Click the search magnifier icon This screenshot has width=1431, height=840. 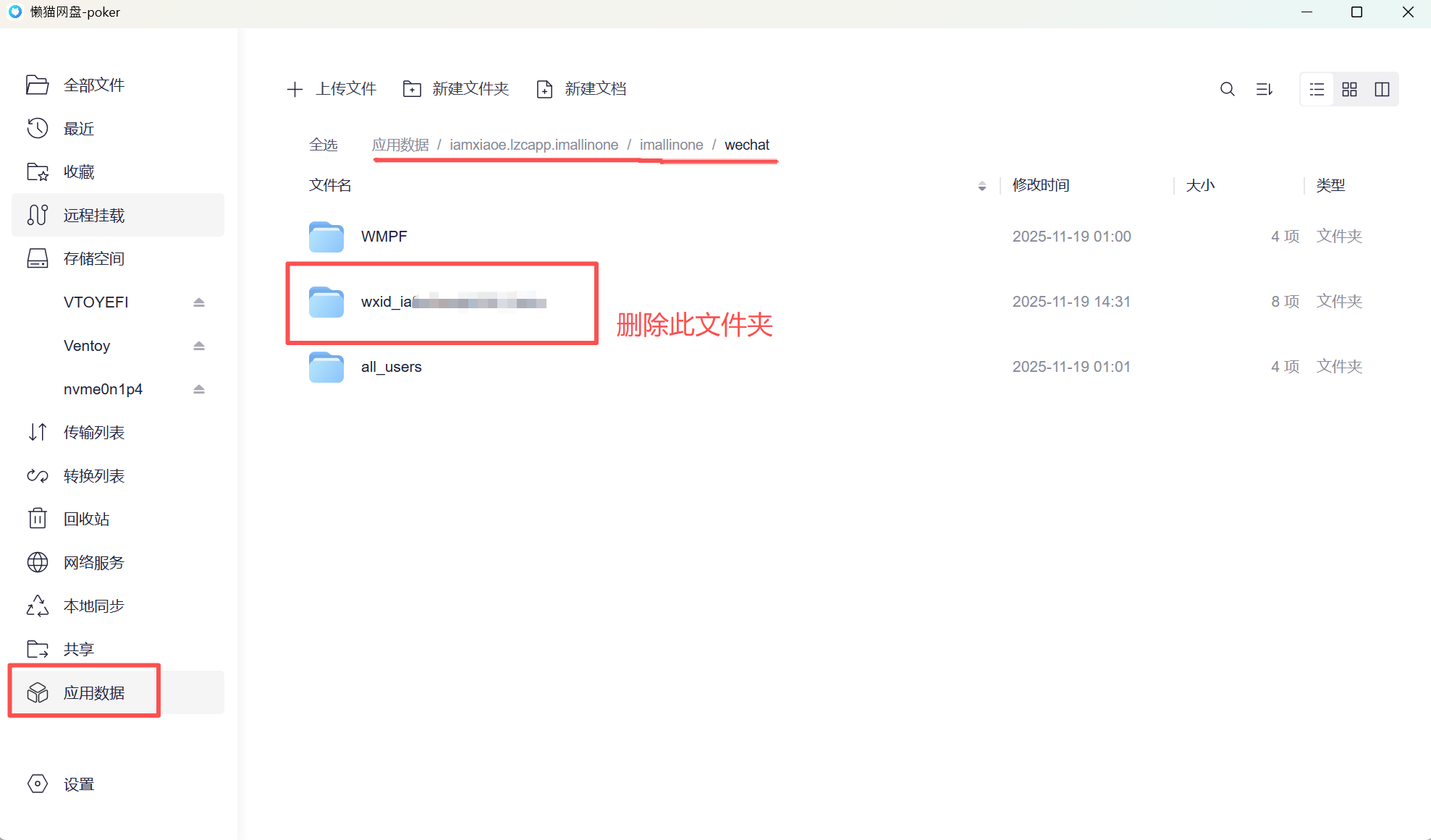coord(1227,89)
